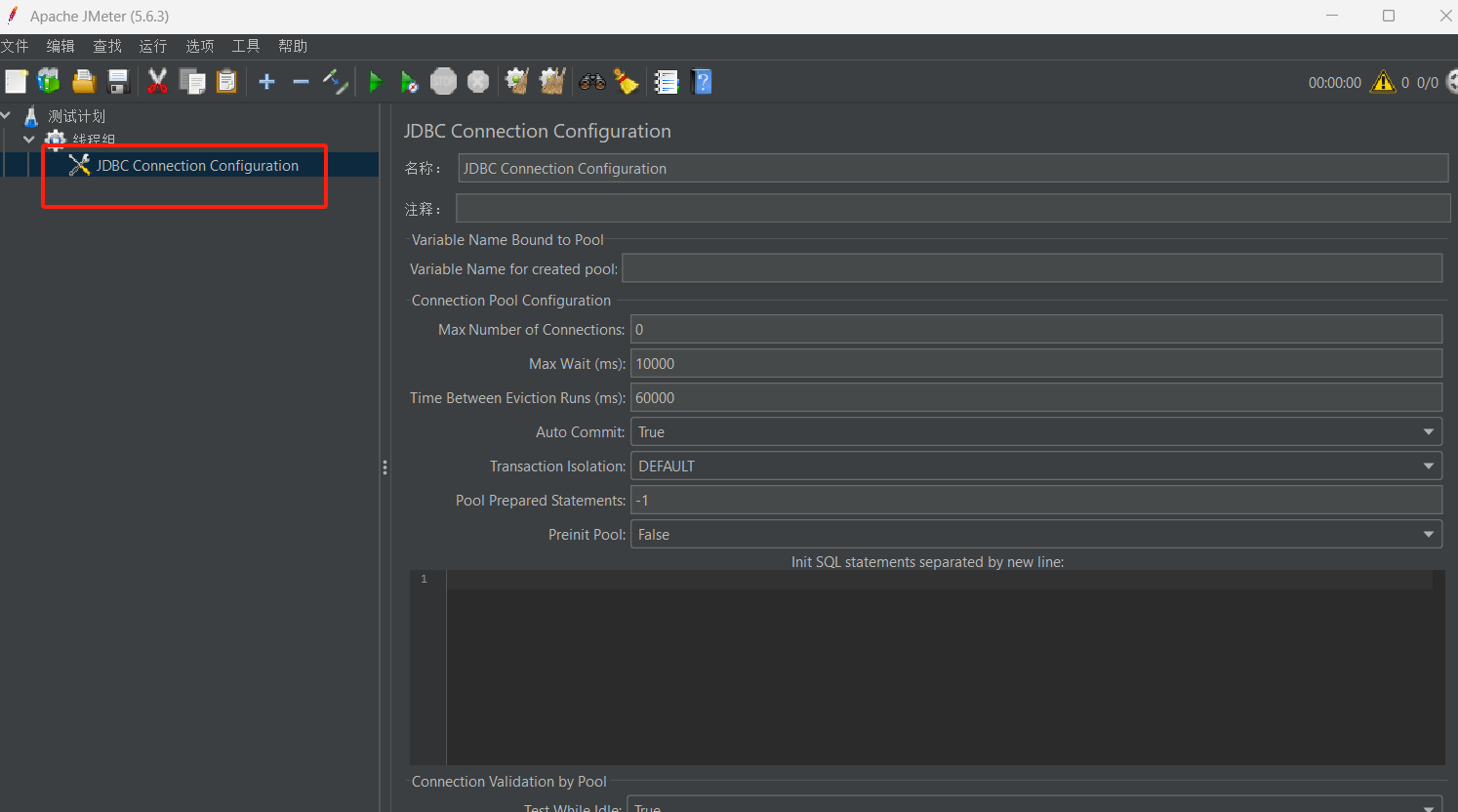Viewport: 1458px width, 812px height.
Task: Select the 测试计划 tree label
Action: pyautogui.click(x=77, y=116)
